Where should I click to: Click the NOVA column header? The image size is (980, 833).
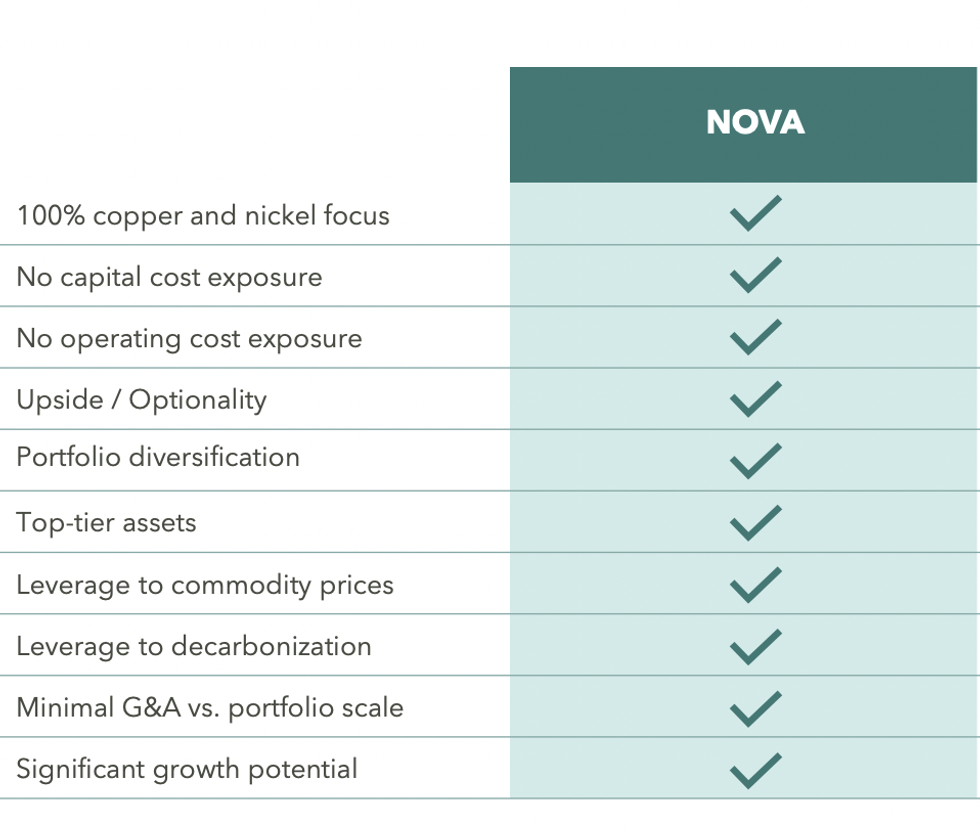pos(755,123)
